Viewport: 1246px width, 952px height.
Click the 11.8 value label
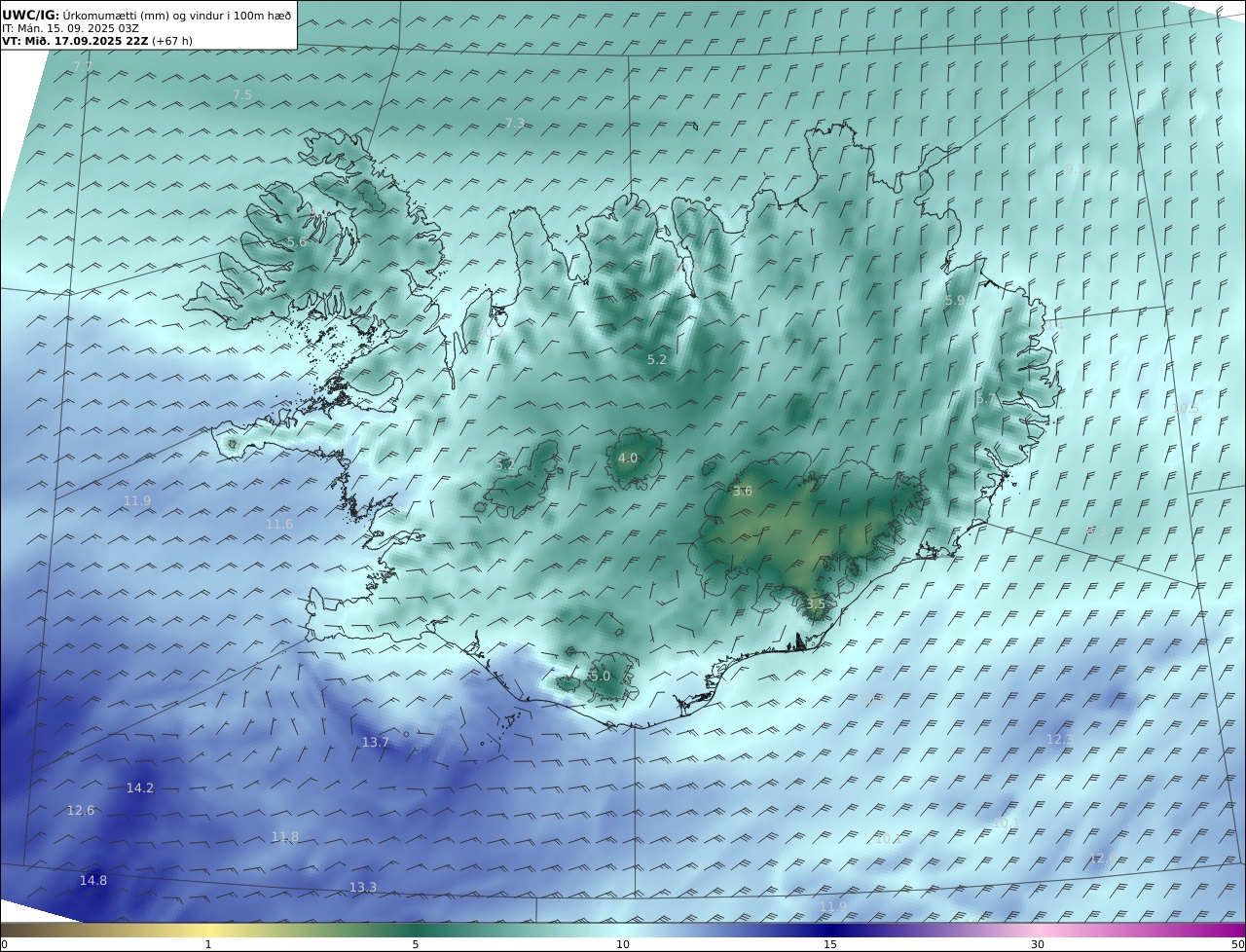click(x=285, y=836)
